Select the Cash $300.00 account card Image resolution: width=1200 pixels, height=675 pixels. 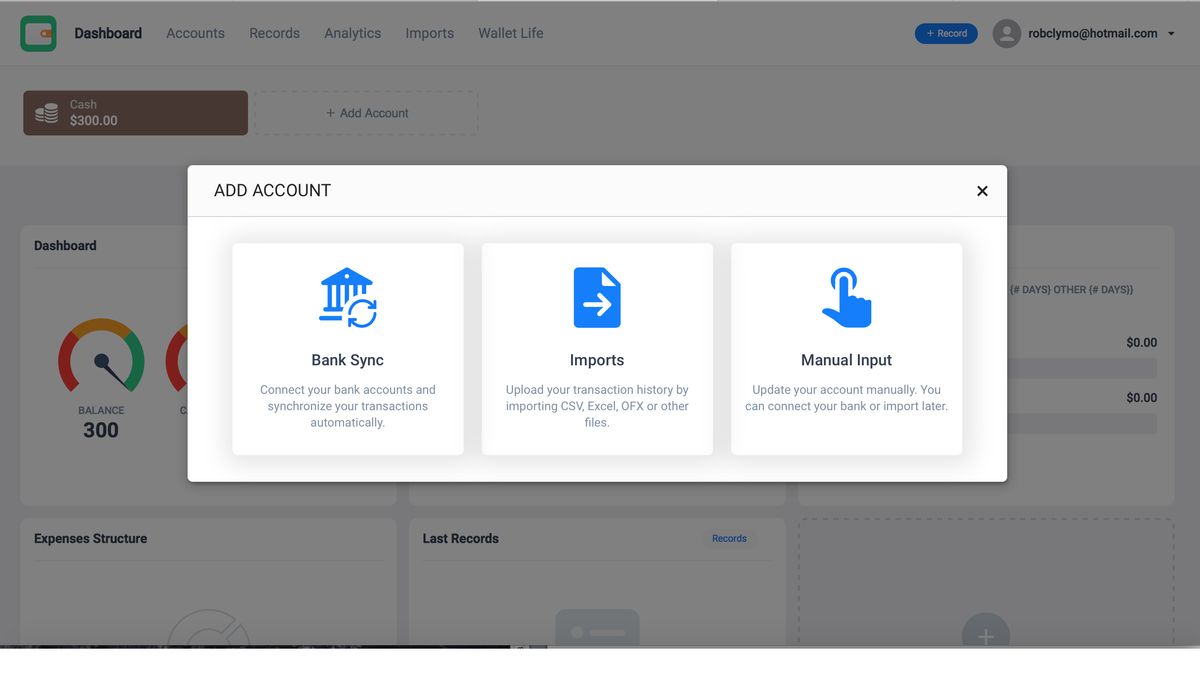pyautogui.click(x=135, y=112)
